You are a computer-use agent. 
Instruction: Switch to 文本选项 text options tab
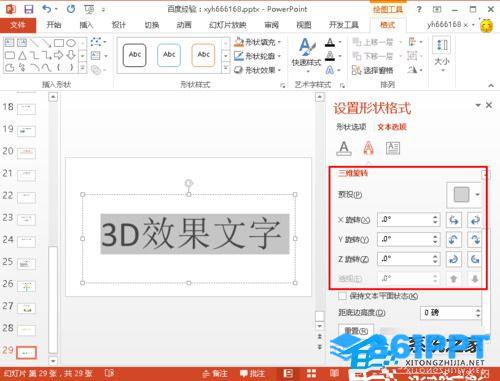tap(392, 127)
